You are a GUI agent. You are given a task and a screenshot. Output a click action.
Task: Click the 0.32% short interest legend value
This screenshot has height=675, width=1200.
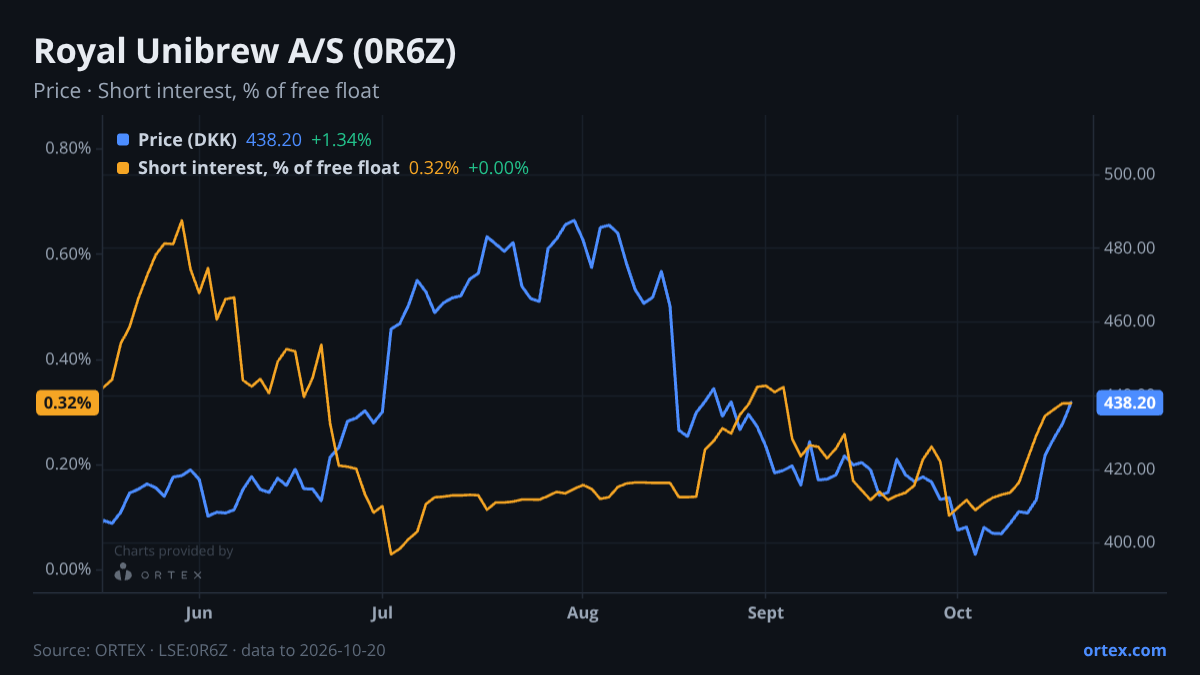tap(434, 168)
